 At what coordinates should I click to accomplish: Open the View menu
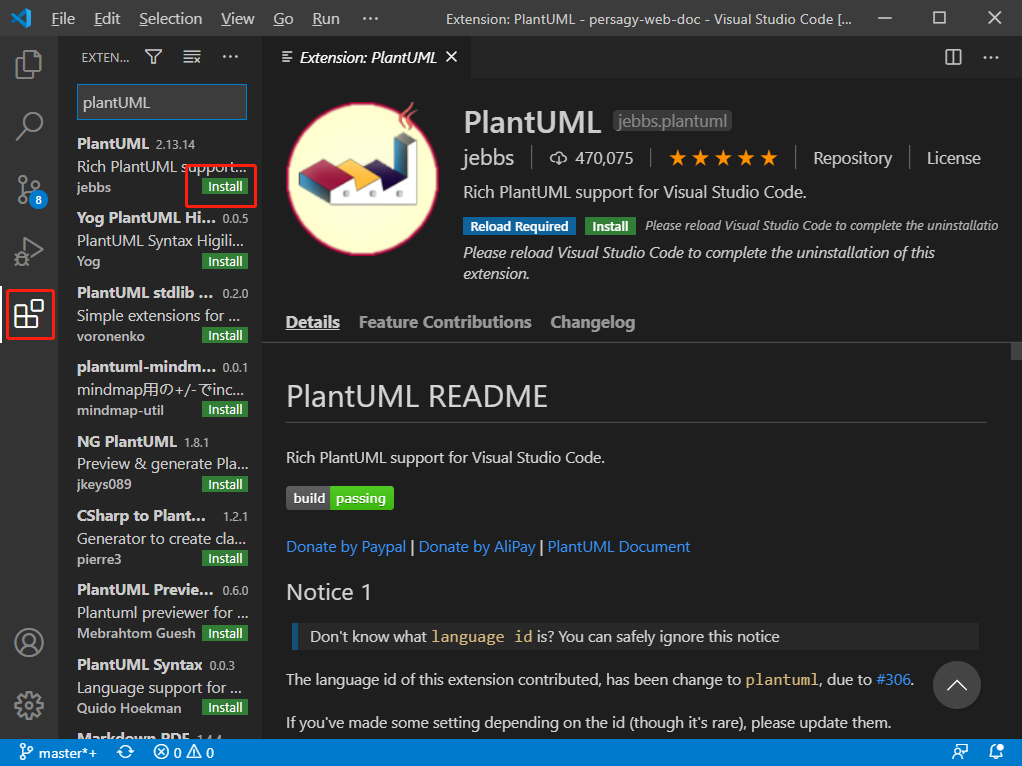[237, 17]
